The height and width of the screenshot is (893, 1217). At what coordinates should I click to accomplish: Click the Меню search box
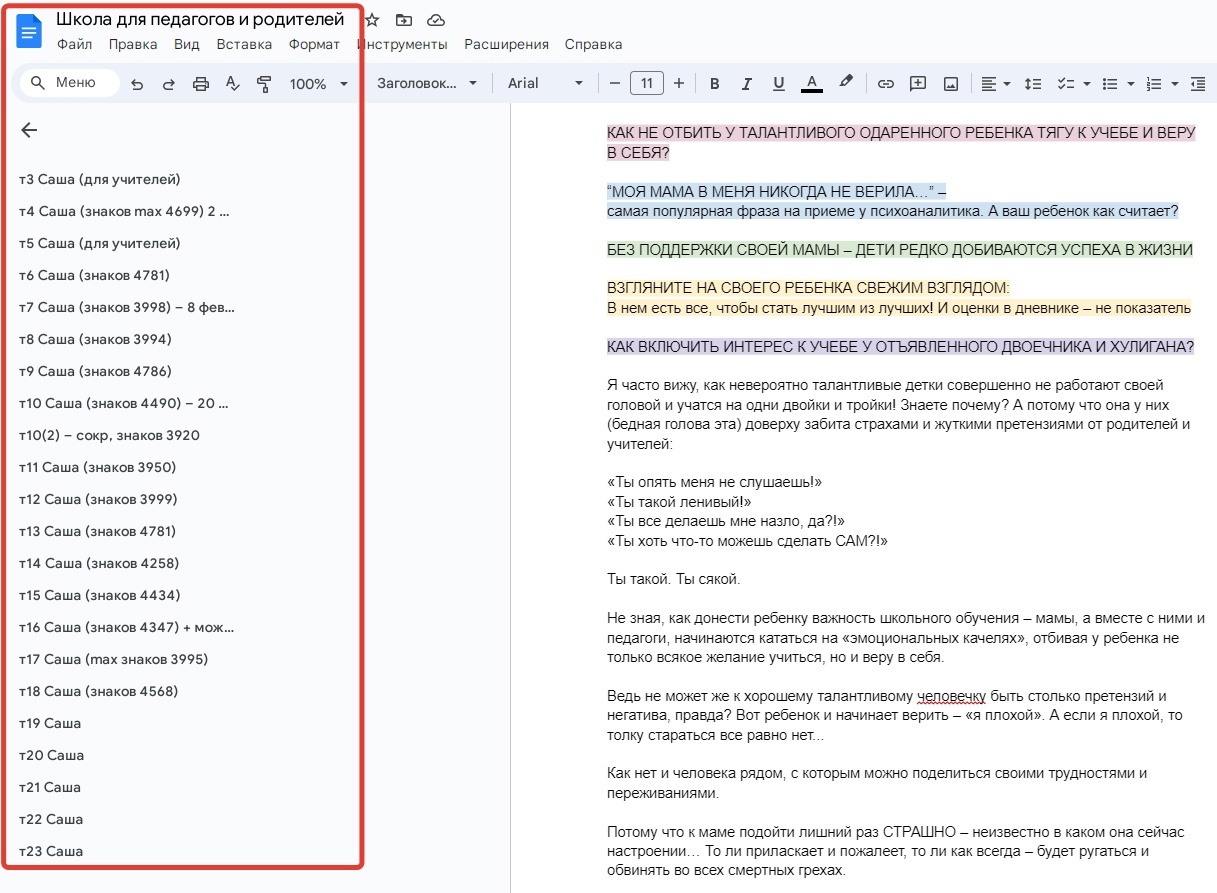69,83
